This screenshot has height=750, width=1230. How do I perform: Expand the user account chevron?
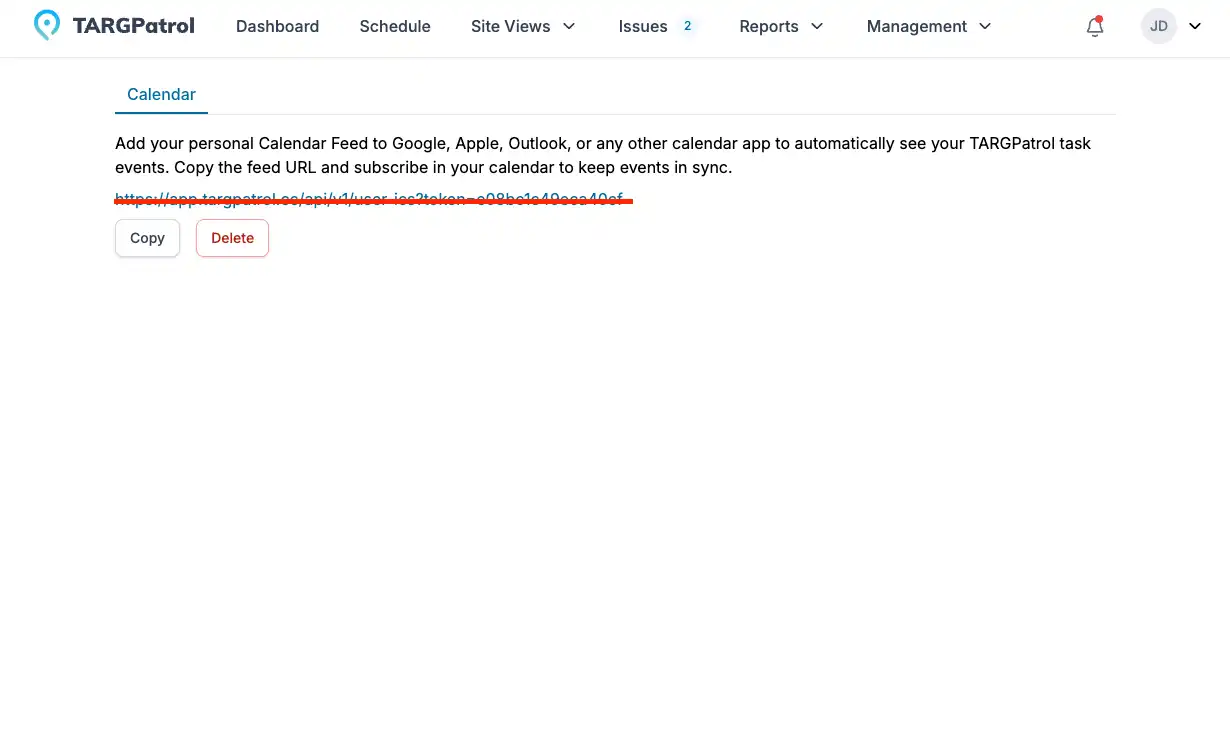pos(1195,26)
